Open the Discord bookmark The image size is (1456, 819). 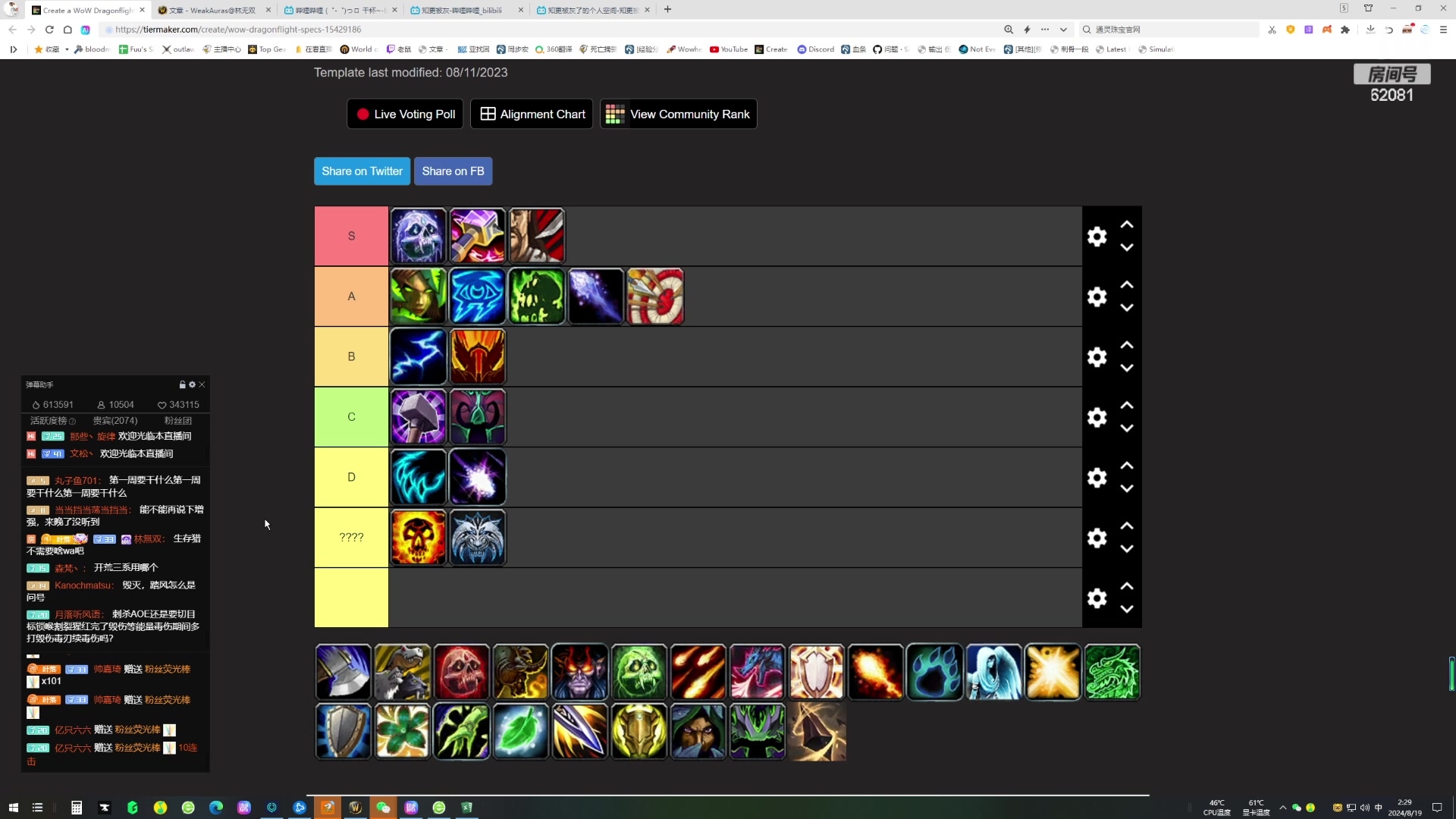pyautogui.click(x=816, y=49)
